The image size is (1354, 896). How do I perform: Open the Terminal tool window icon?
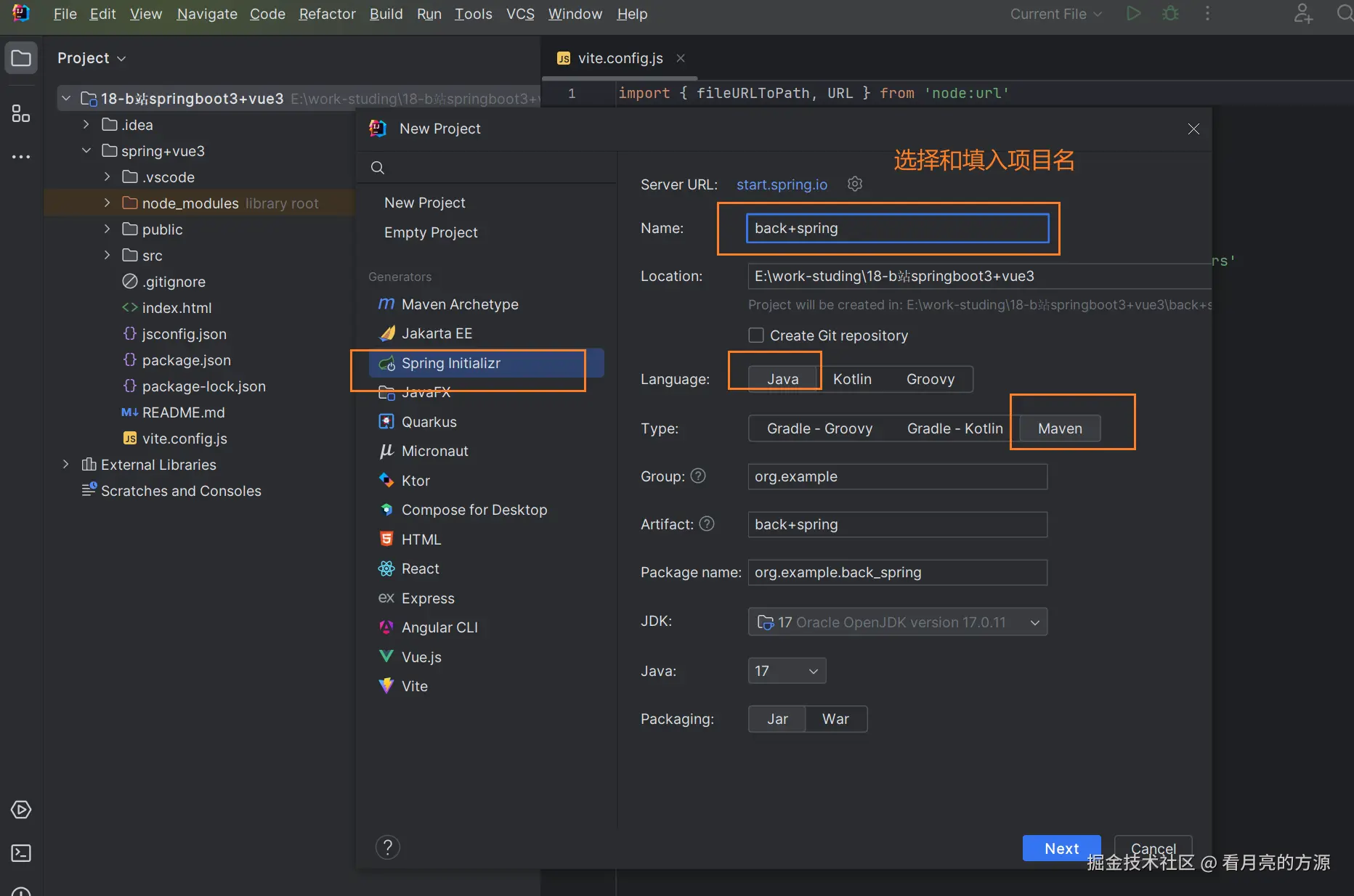[21, 853]
